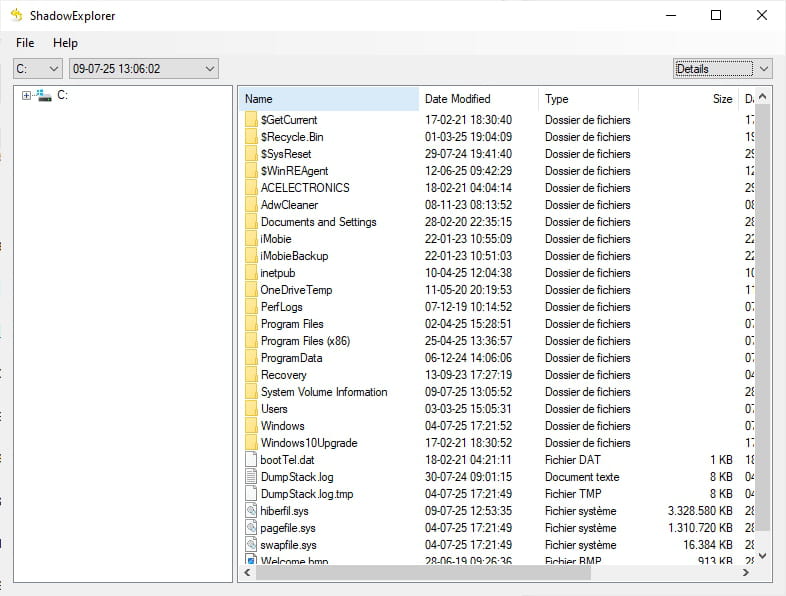Click the horizontal scroll left arrow

coord(247,572)
